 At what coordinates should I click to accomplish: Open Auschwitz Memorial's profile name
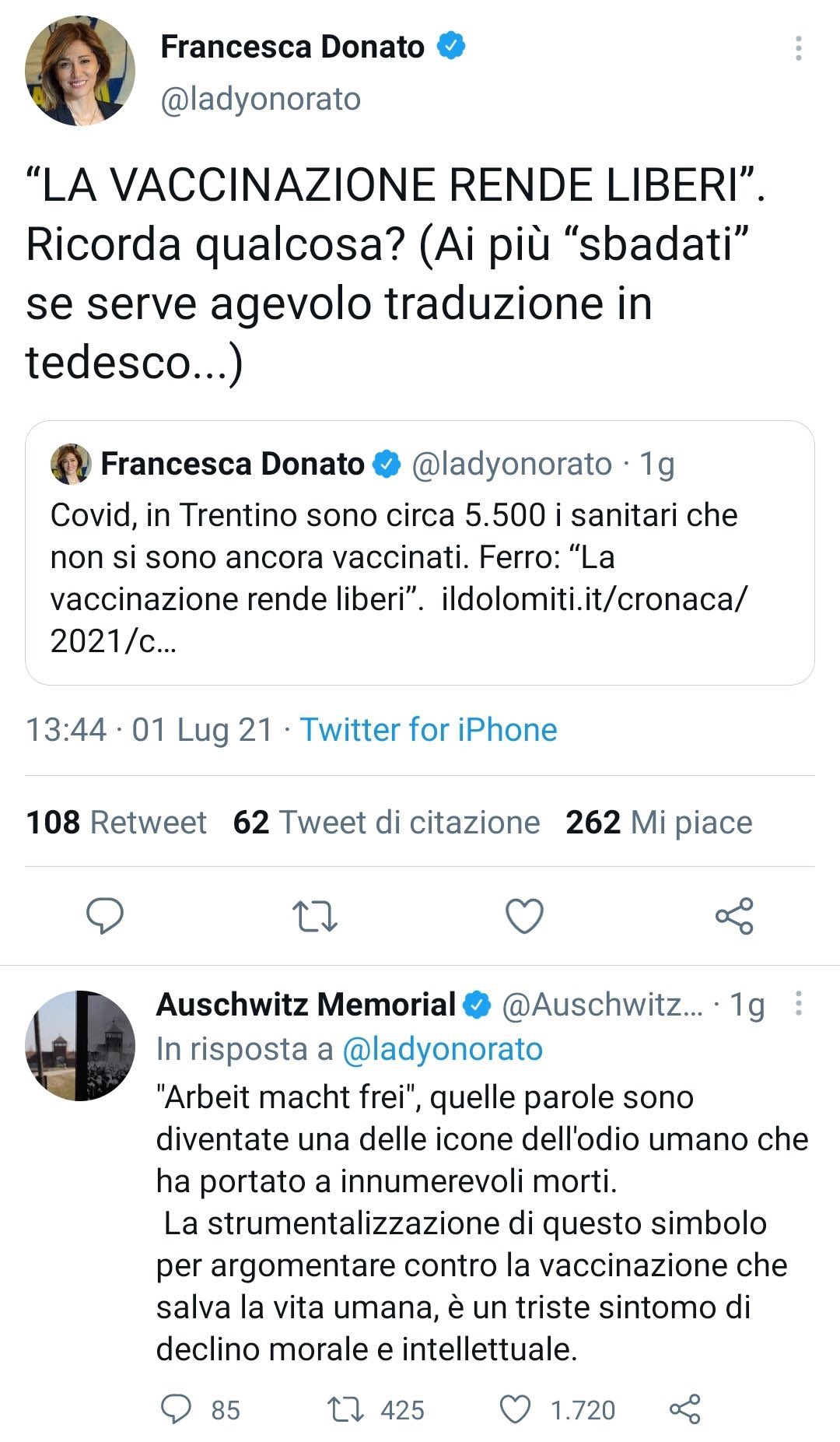[306, 1005]
